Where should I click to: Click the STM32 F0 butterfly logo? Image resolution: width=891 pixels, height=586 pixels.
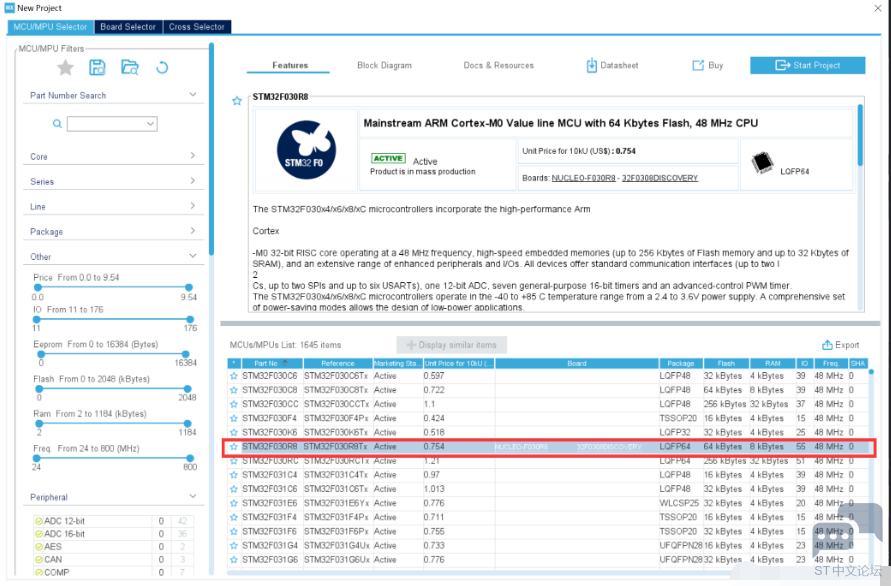(306, 149)
